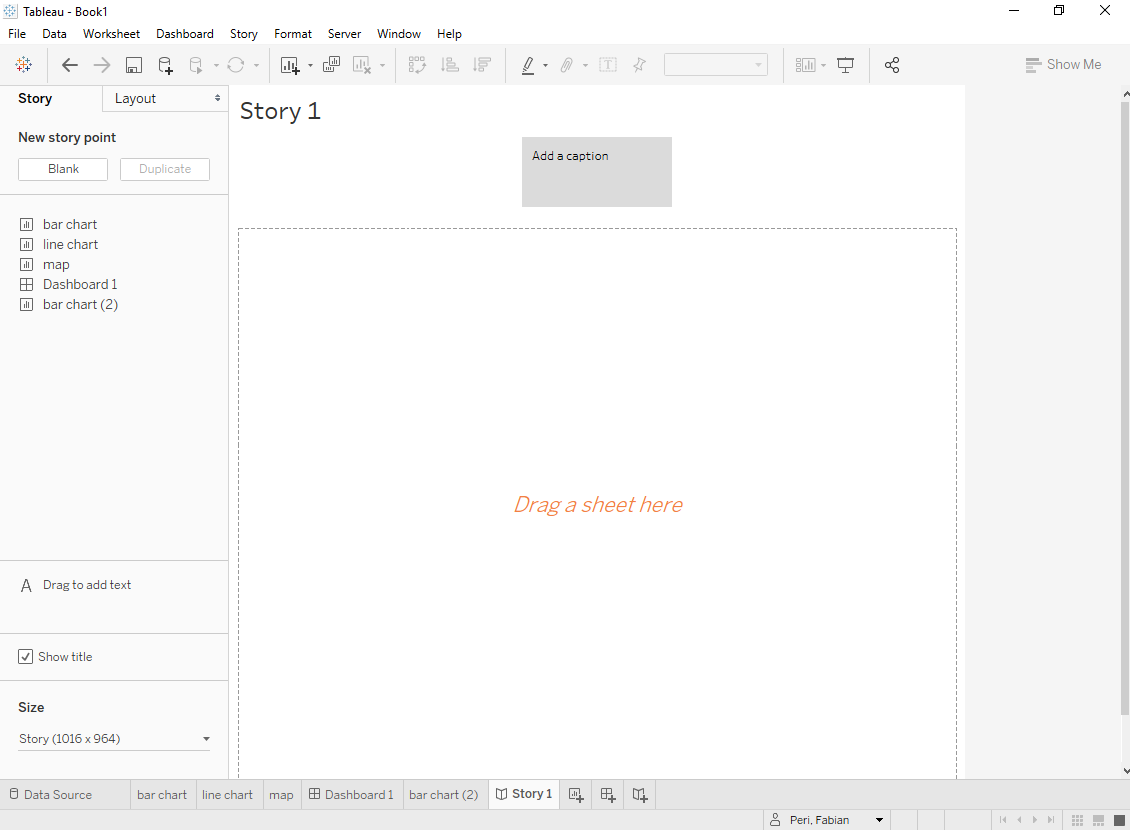Click the Duplicate sheet toolbar icon
The width and height of the screenshot is (1130, 830).
(x=332, y=65)
